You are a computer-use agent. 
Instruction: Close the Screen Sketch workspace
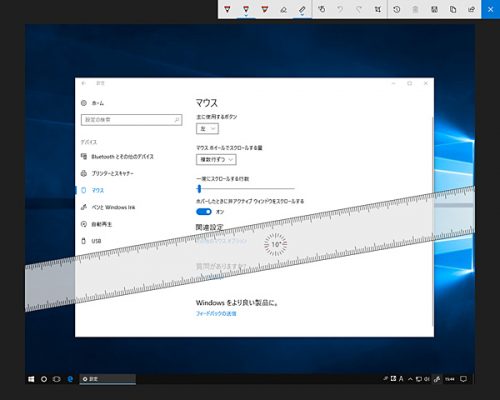(x=491, y=9)
